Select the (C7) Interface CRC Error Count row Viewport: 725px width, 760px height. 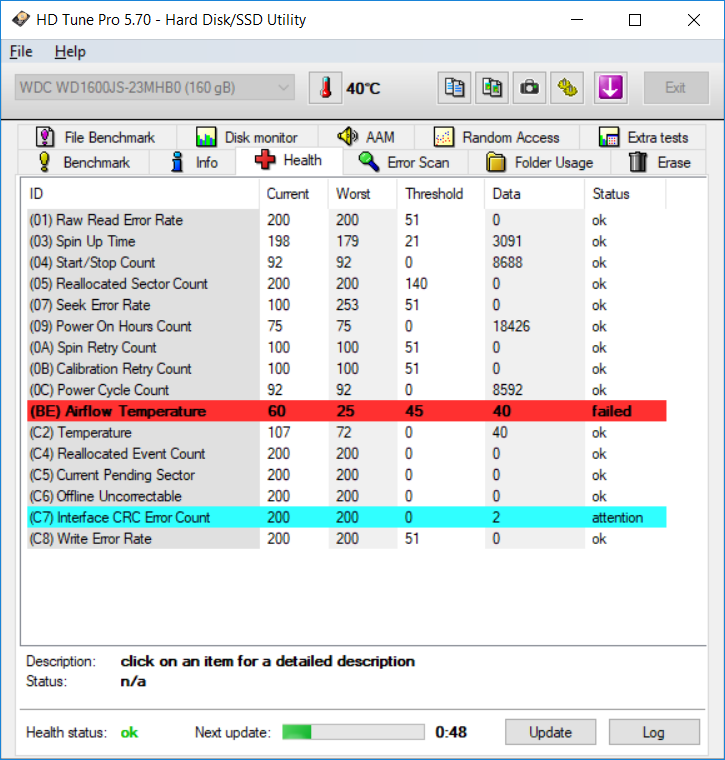click(347, 517)
